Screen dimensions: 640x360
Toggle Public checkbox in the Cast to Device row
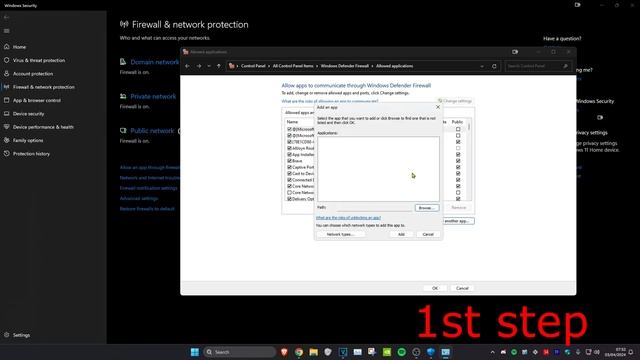click(458, 173)
